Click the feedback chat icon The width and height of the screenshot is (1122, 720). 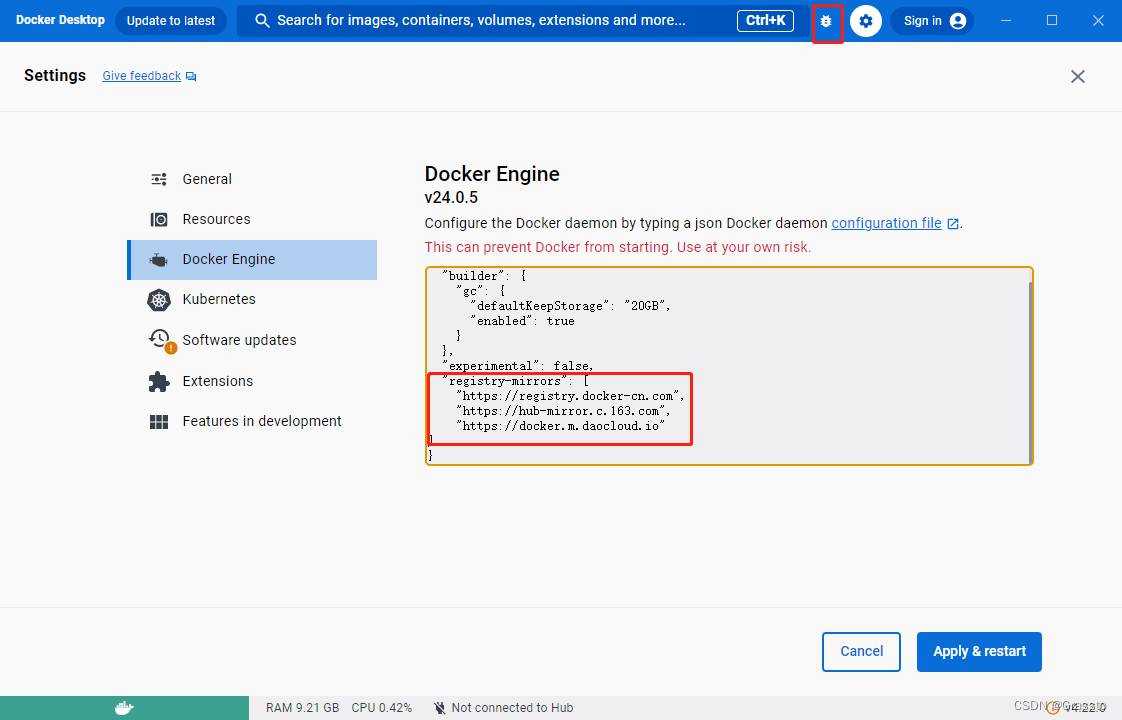(191, 77)
